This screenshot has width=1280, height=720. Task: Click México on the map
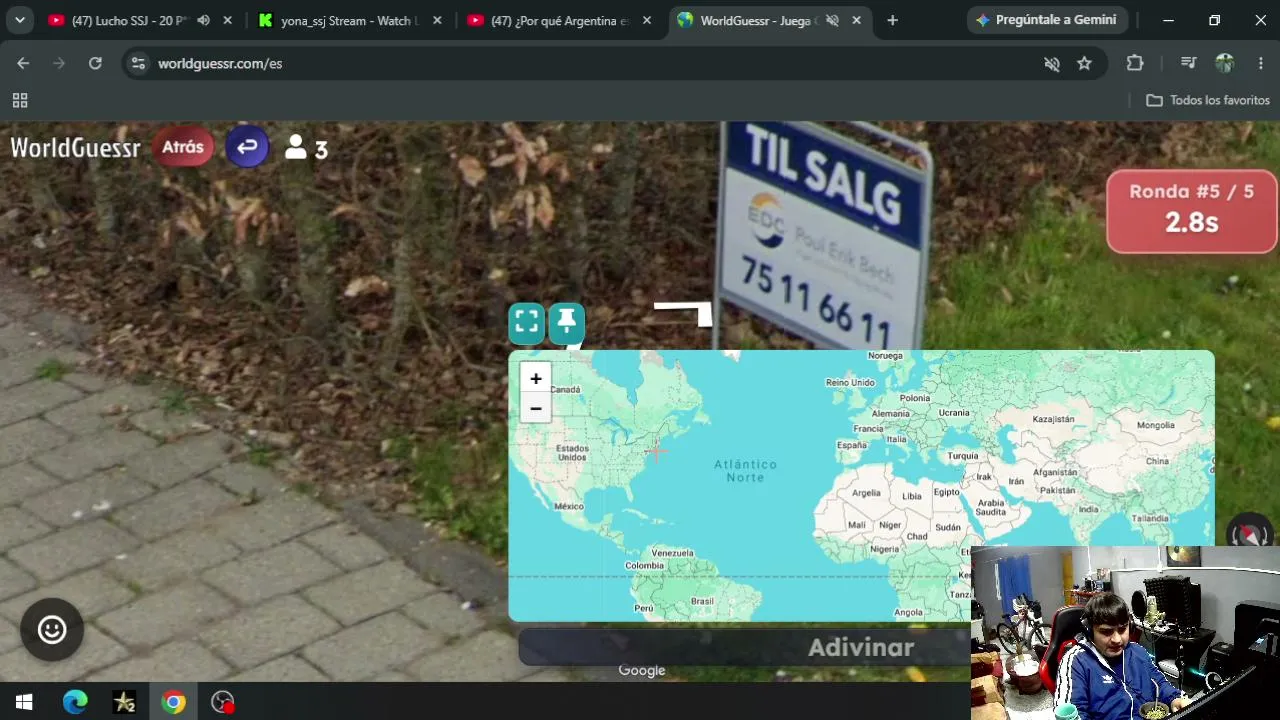click(x=569, y=506)
